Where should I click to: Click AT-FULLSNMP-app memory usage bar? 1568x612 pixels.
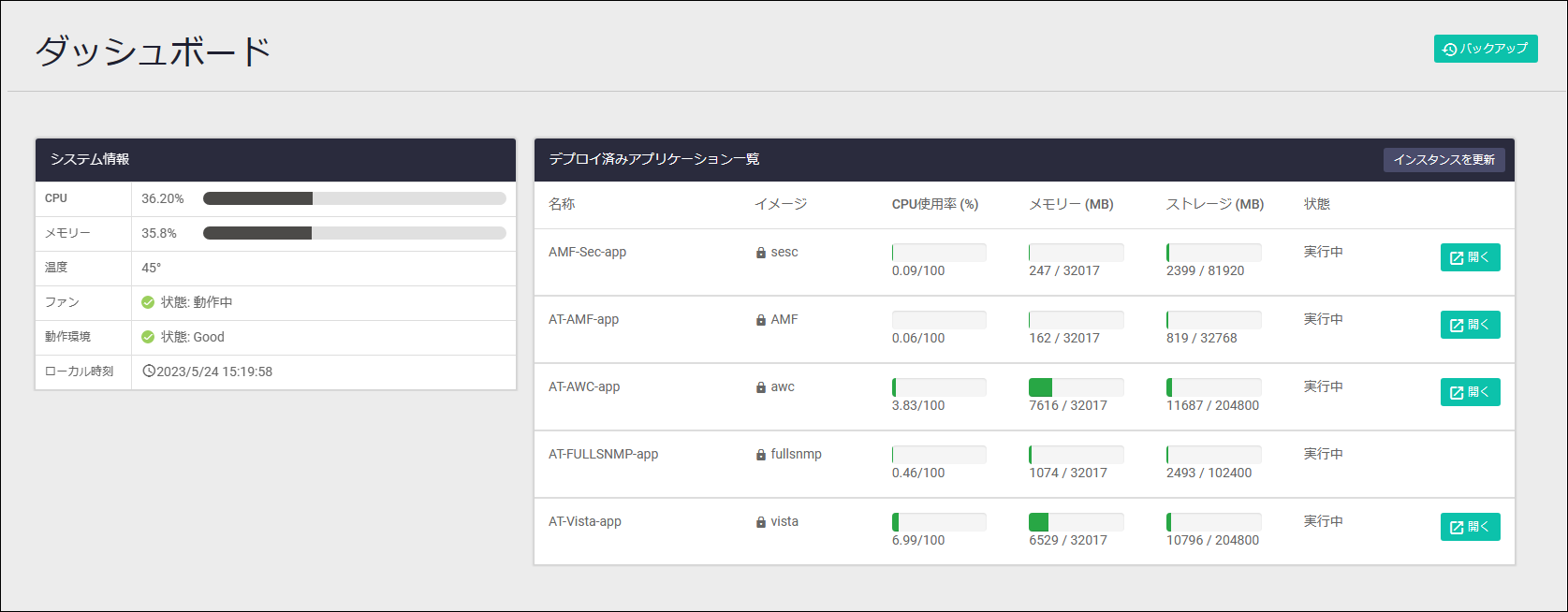[x=1077, y=455]
